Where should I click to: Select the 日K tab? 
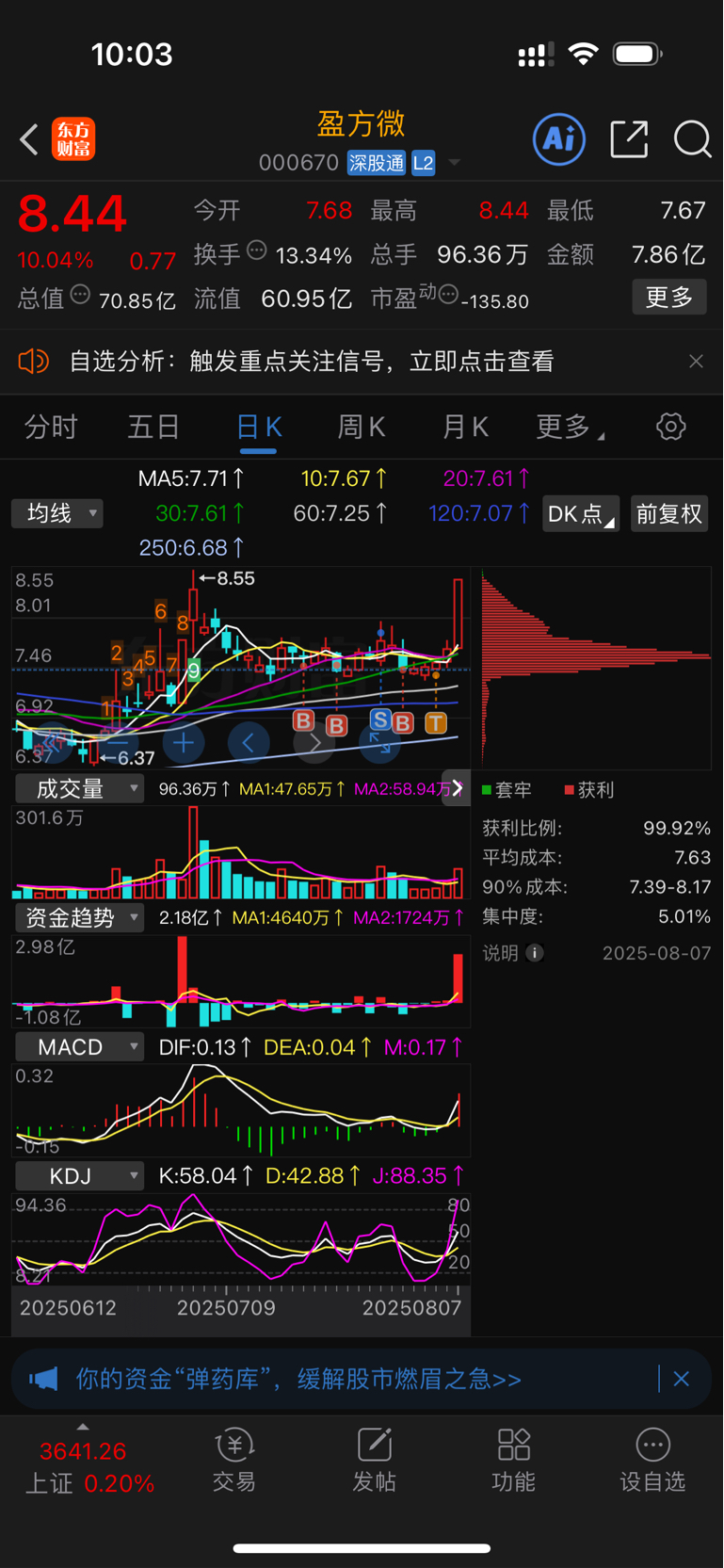point(259,427)
